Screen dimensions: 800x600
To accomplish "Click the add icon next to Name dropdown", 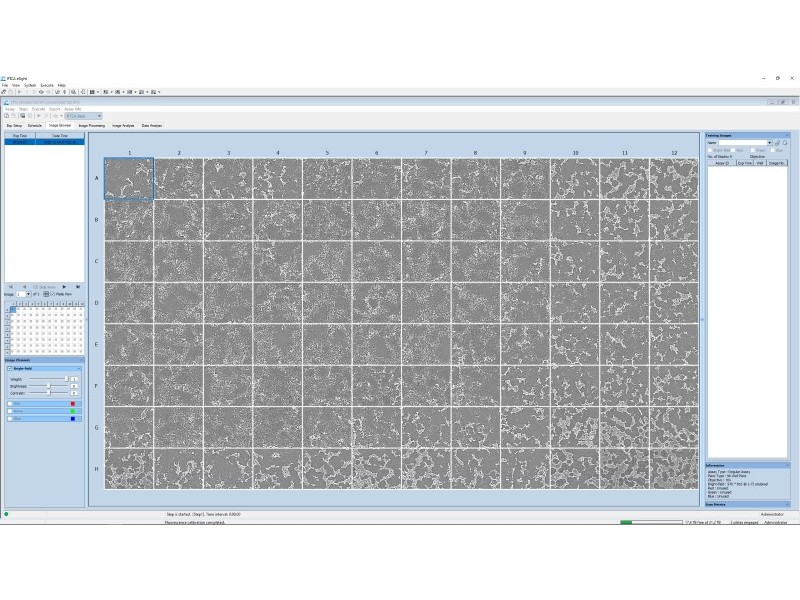I will pyautogui.click(x=777, y=143).
